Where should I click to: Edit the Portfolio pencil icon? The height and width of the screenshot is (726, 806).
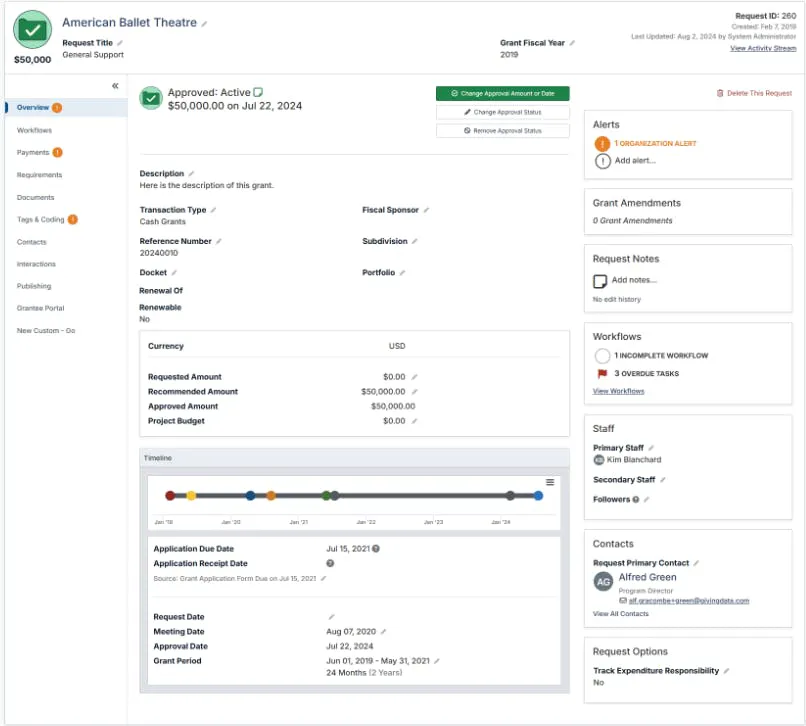point(402,273)
